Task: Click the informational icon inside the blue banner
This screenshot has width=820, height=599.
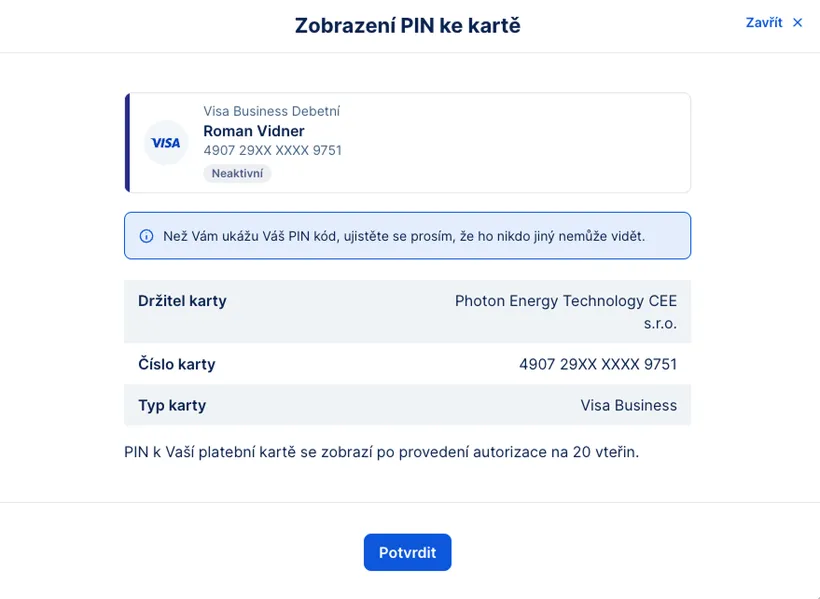Action: tap(144, 236)
